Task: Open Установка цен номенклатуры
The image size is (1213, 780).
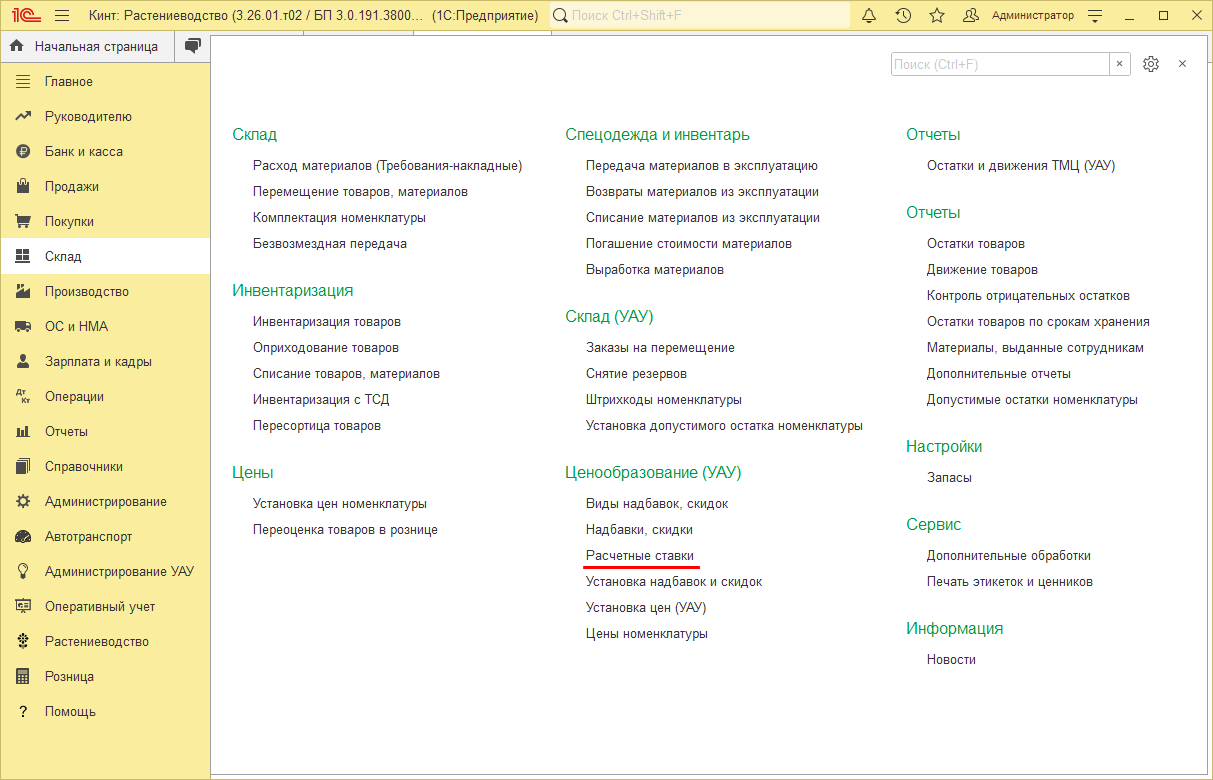Action: pos(340,504)
